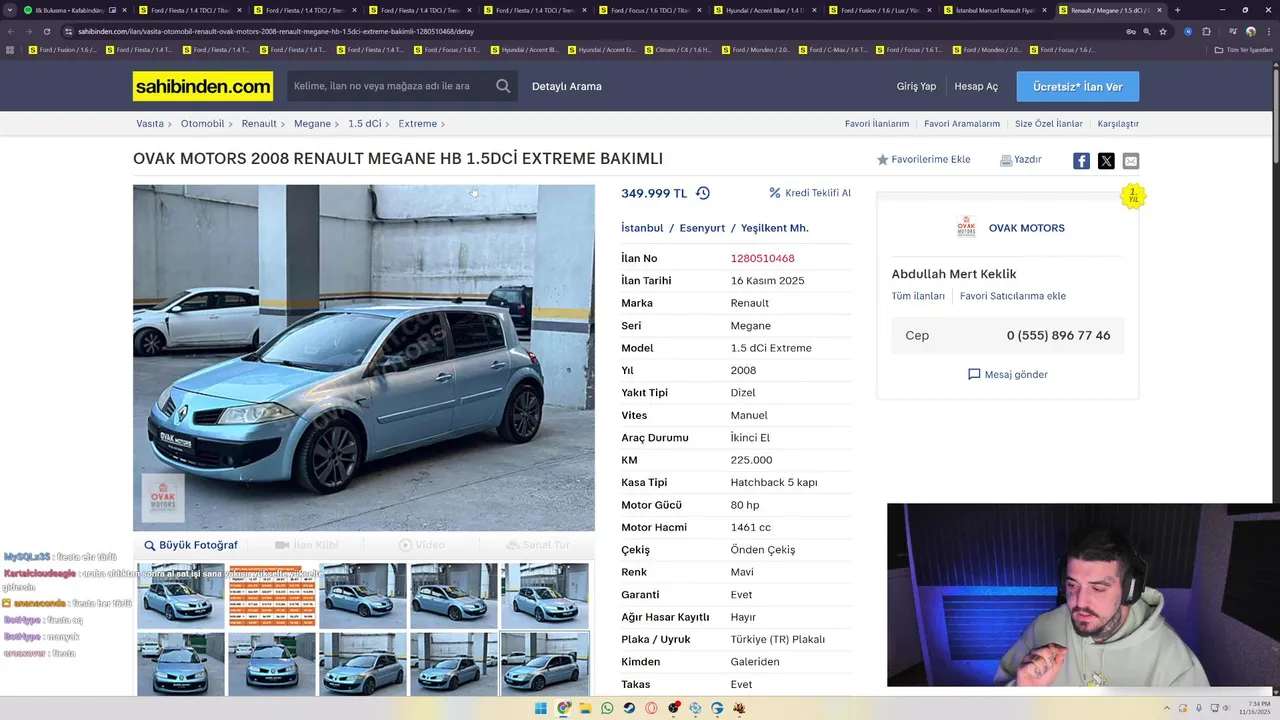The width and height of the screenshot is (1280, 720).
Task: Open Opera GX from the taskbar
Action: coord(651,708)
